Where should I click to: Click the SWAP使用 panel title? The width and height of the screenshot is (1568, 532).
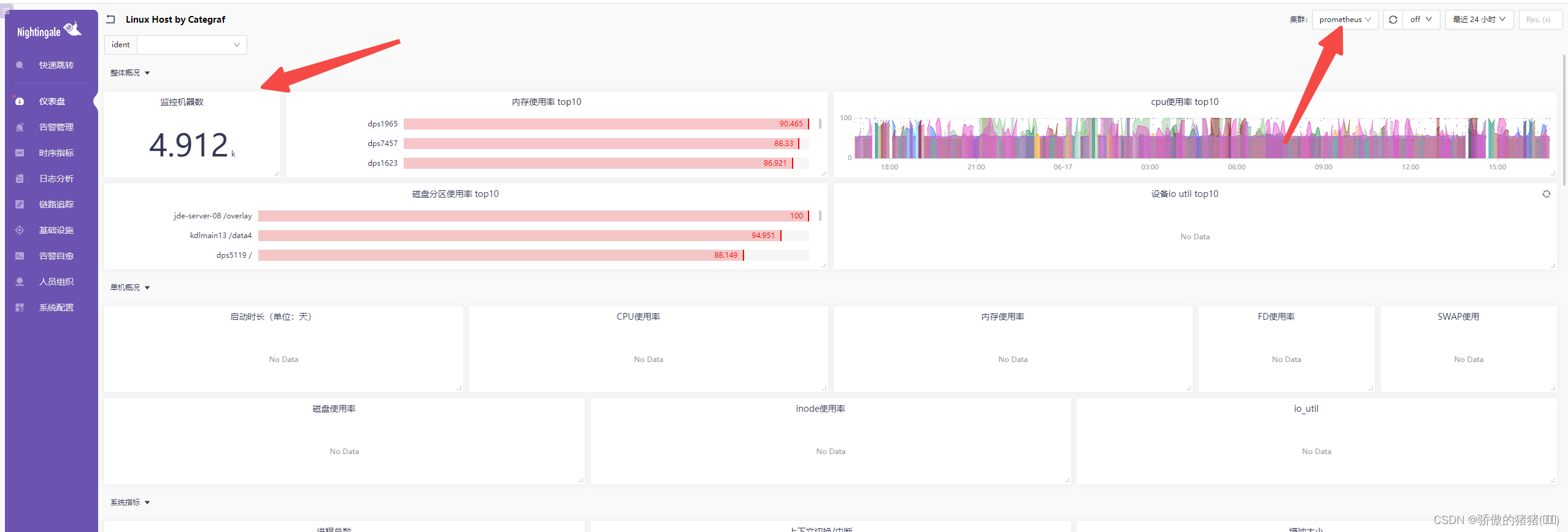pos(1458,317)
